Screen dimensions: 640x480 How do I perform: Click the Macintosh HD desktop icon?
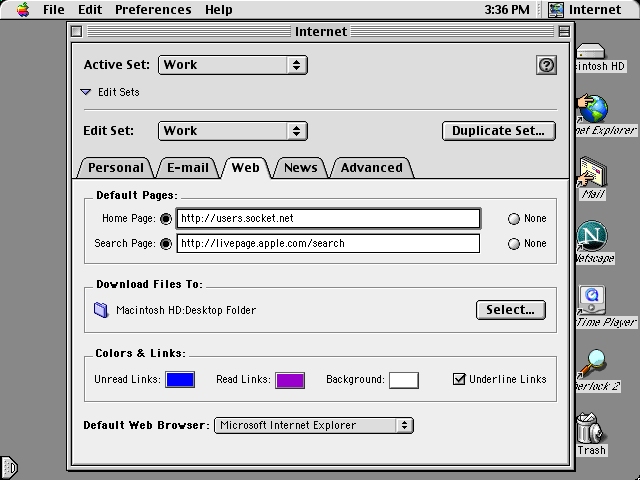(x=591, y=51)
